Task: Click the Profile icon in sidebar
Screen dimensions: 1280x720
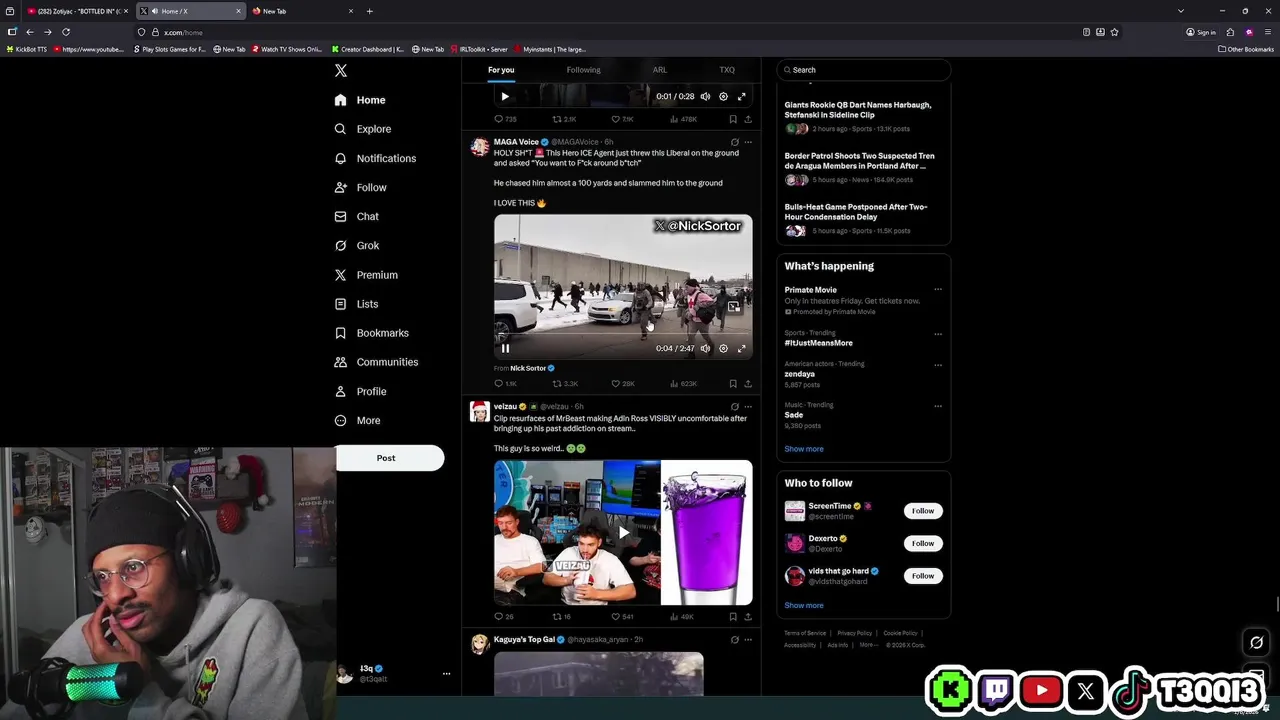Action: click(341, 391)
